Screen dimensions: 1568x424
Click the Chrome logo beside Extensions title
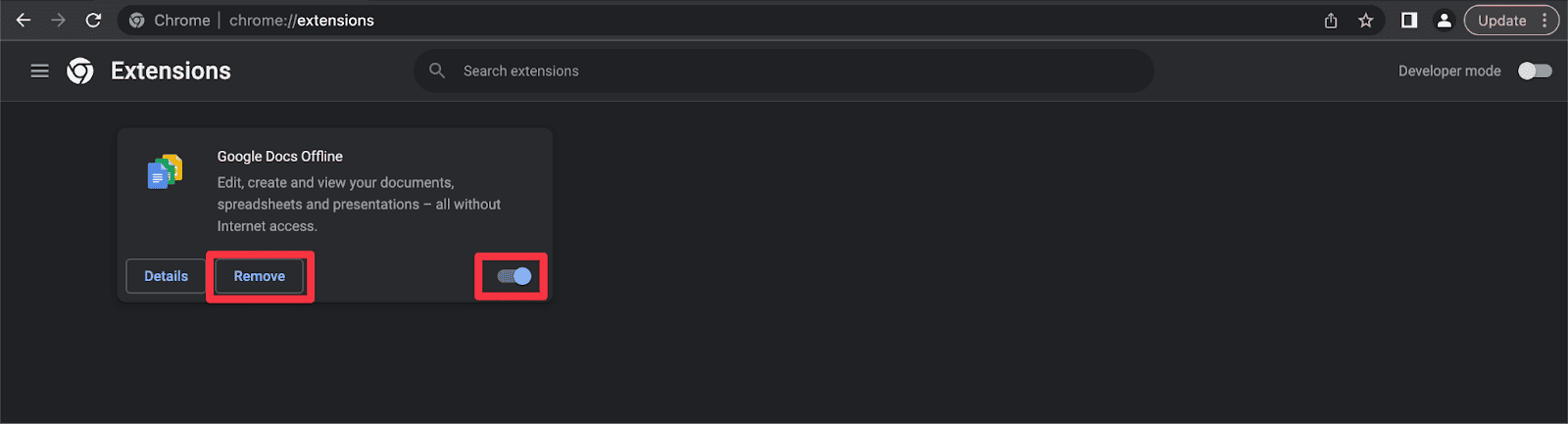[80, 71]
